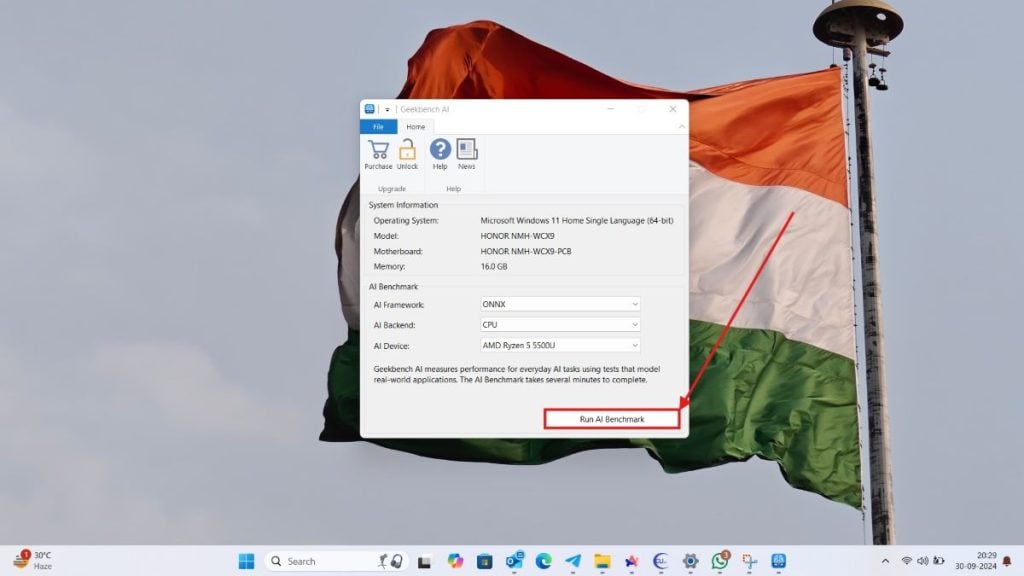Open WhatsApp from the taskbar
1024x576 pixels.
[x=720, y=561]
